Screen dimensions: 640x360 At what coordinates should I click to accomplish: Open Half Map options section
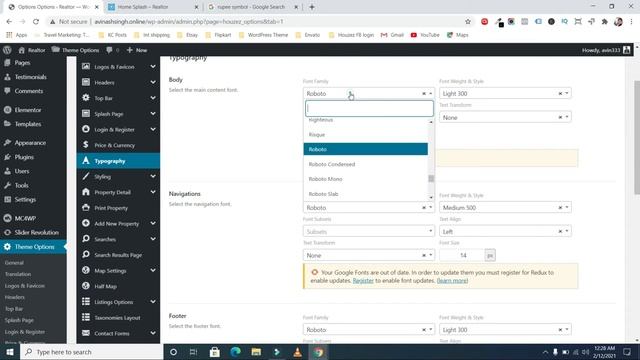coord(118,286)
